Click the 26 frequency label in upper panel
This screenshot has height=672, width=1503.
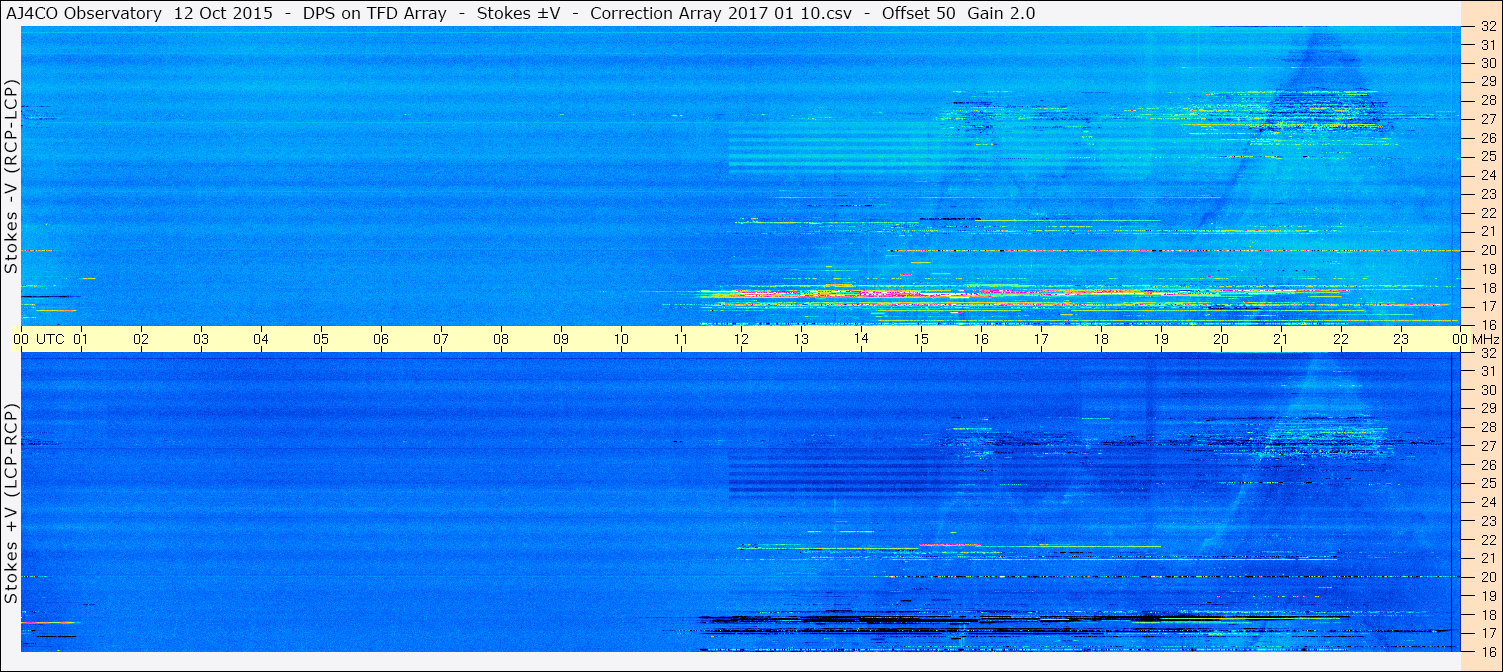pyautogui.click(x=1487, y=138)
